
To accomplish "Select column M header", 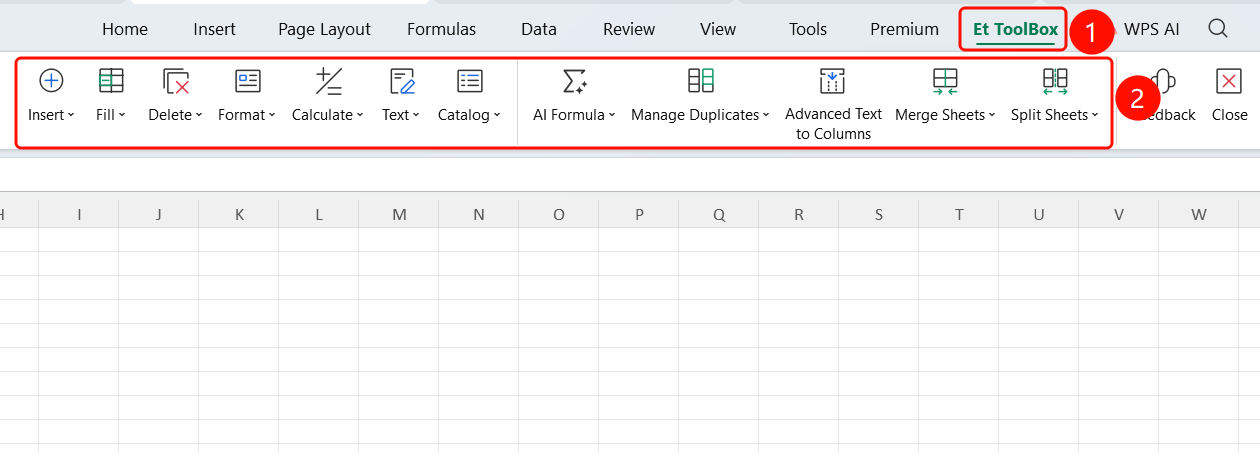I will click(399, 214).
